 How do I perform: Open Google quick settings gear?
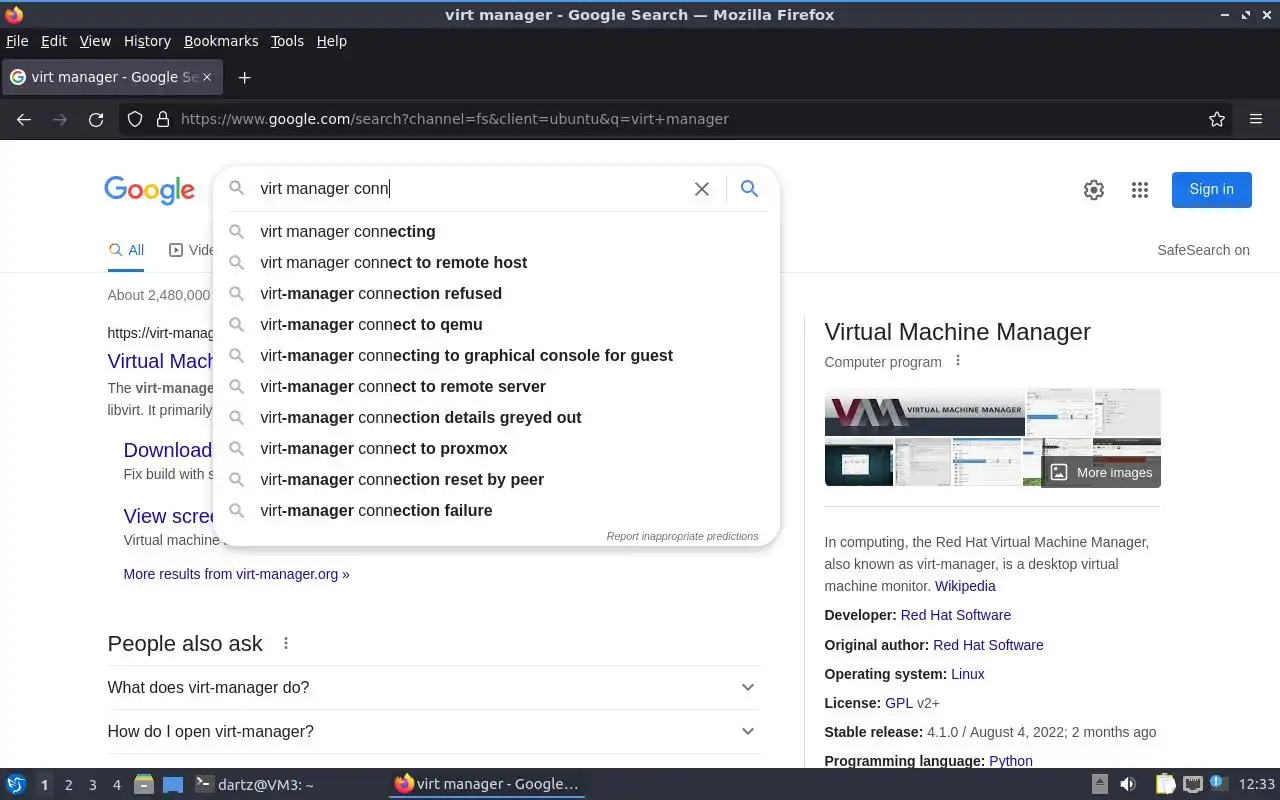1094,190
